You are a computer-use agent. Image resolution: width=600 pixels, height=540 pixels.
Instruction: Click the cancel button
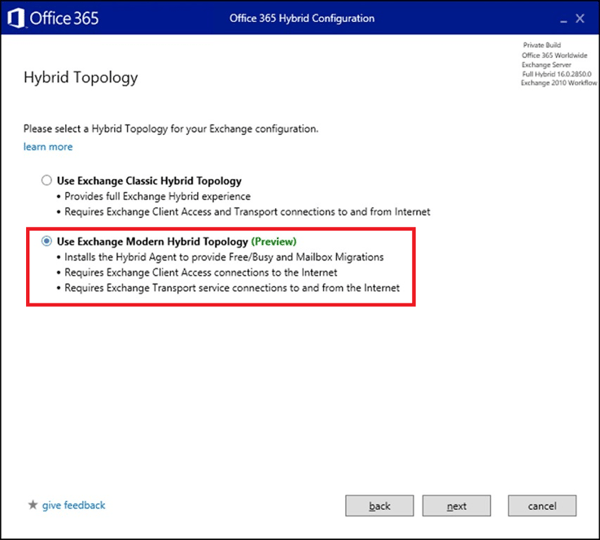tap(542, 506)
